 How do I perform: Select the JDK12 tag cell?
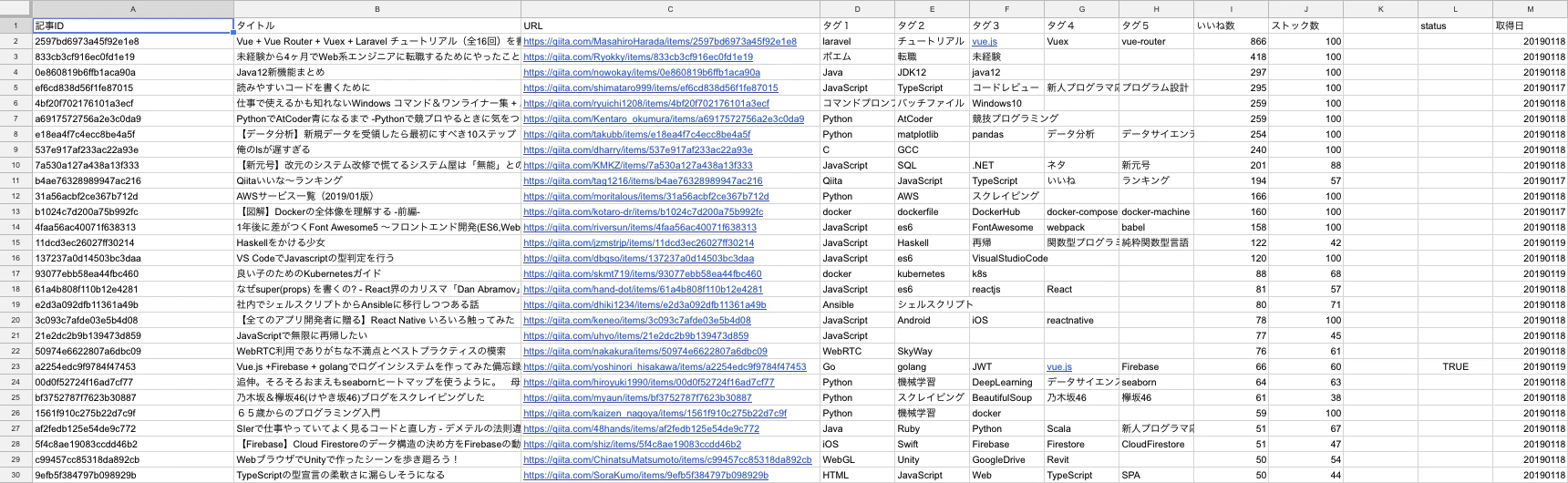click(x=932, y=72)
